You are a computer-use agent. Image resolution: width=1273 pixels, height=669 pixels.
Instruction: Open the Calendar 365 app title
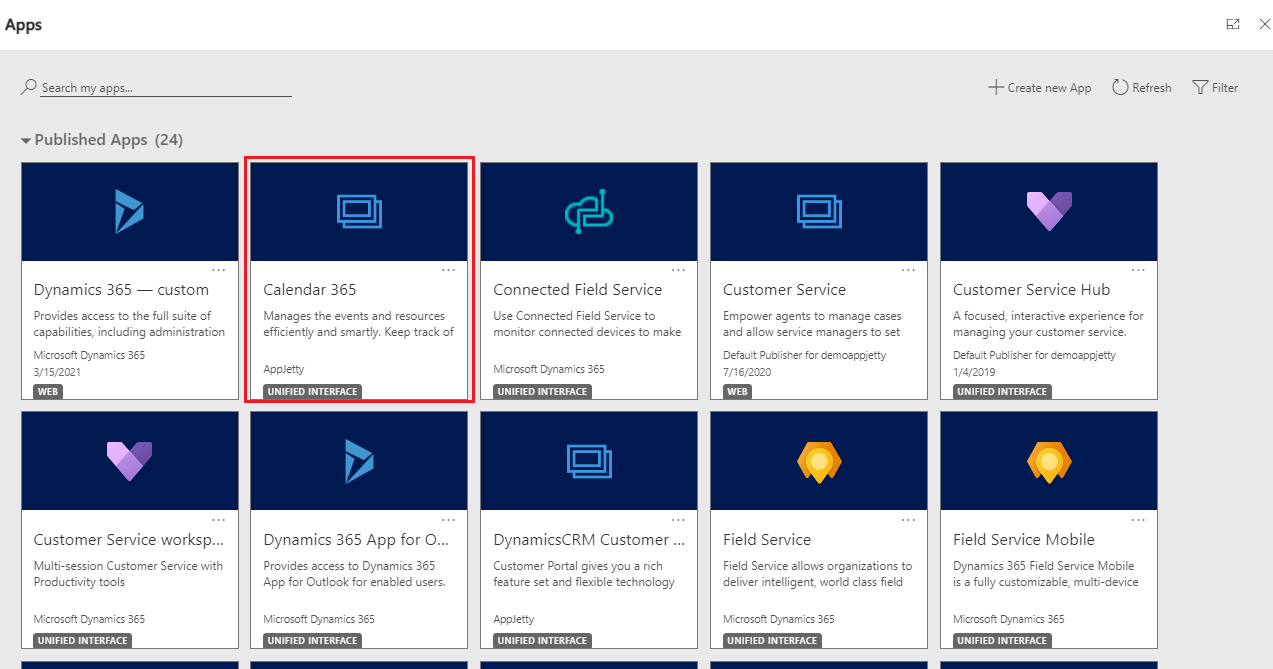310,290
